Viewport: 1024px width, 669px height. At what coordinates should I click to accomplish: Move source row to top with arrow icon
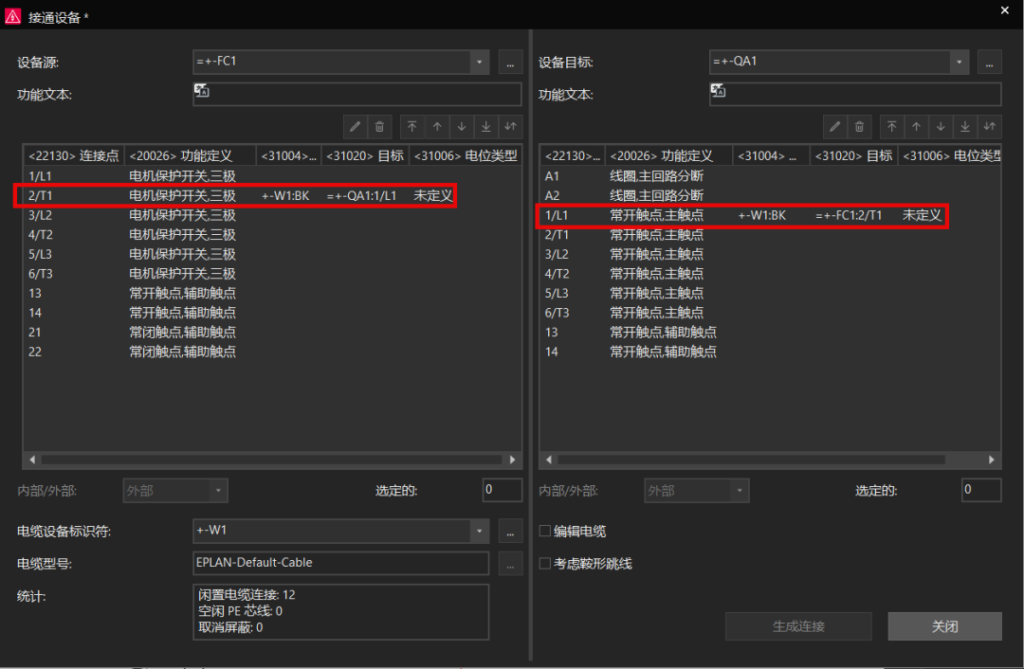coord(412,127)
